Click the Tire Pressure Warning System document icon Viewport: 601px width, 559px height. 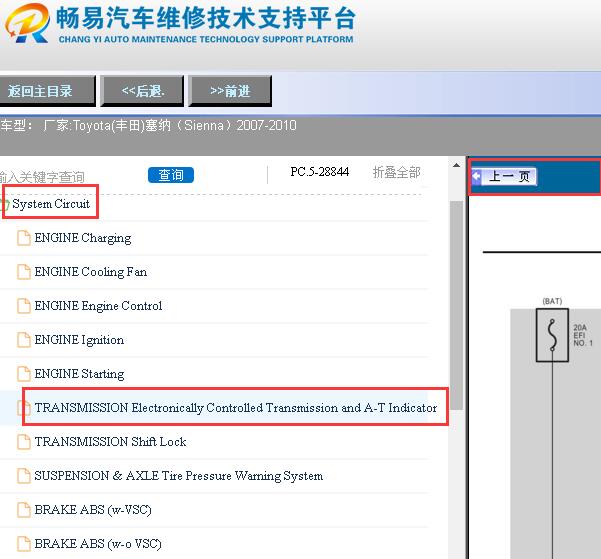[x=24, y=476]
